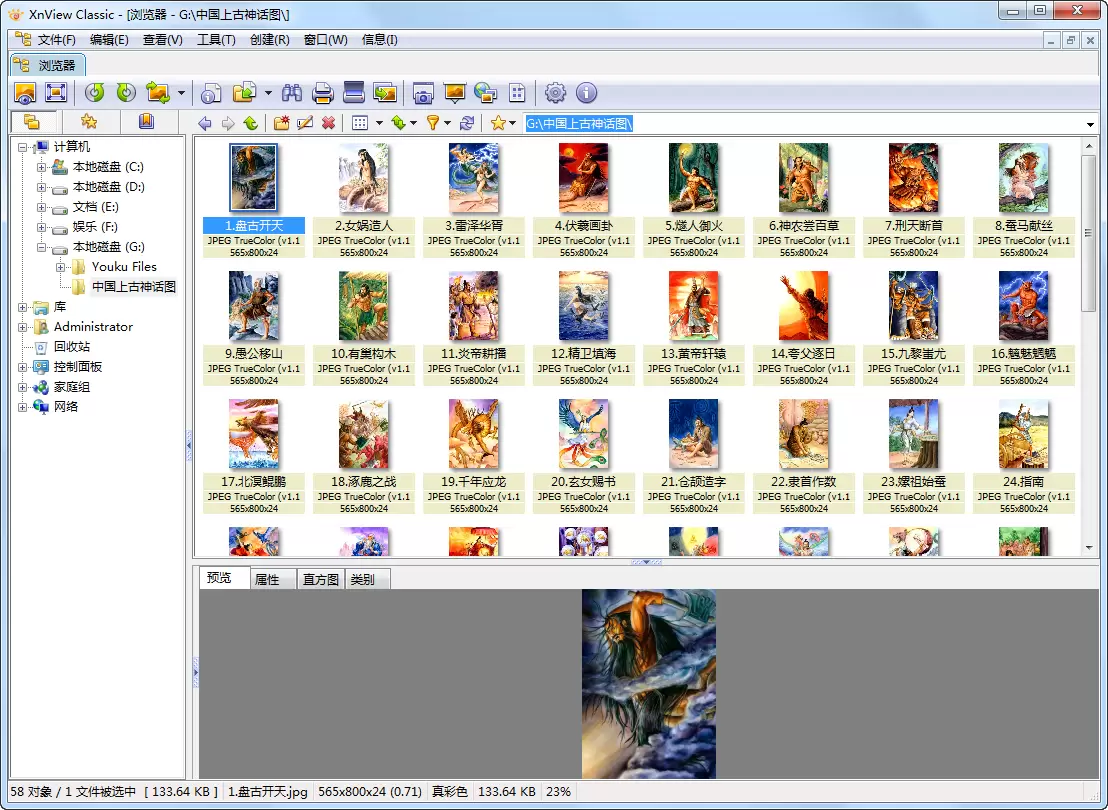
Task: Select the 12.精卫填海 thumbnail
Action: (x=584, y=327)
